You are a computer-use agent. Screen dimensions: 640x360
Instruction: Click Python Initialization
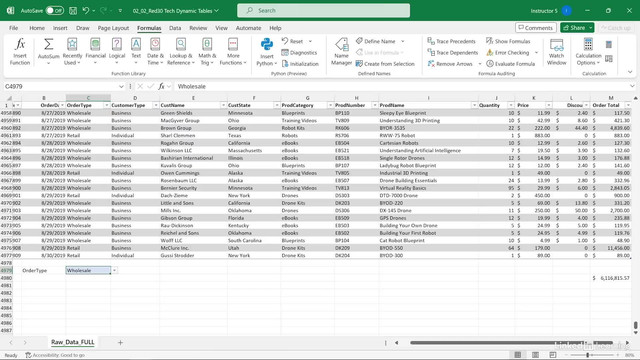300,64
